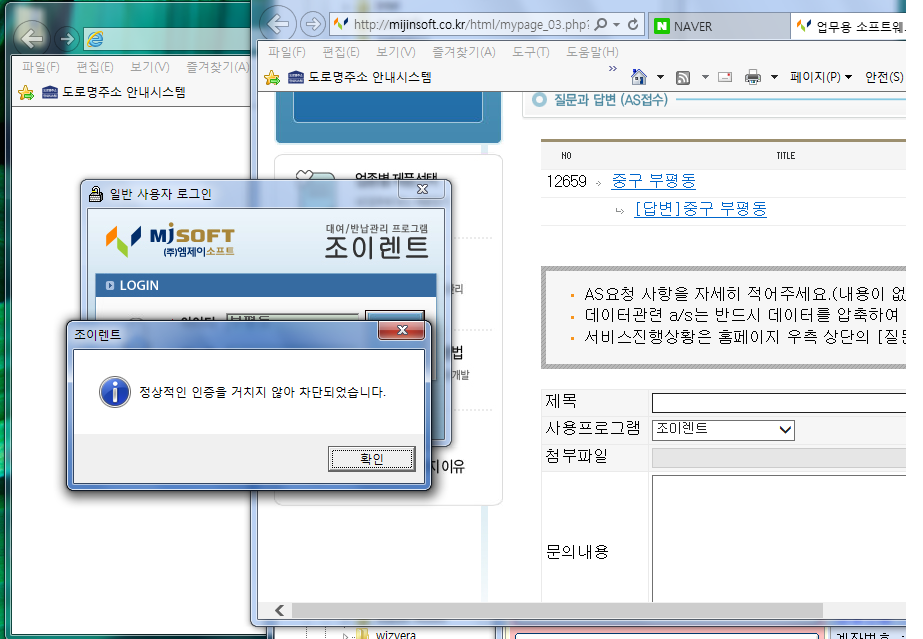Go forward in the front browser window

click(313, 24)
